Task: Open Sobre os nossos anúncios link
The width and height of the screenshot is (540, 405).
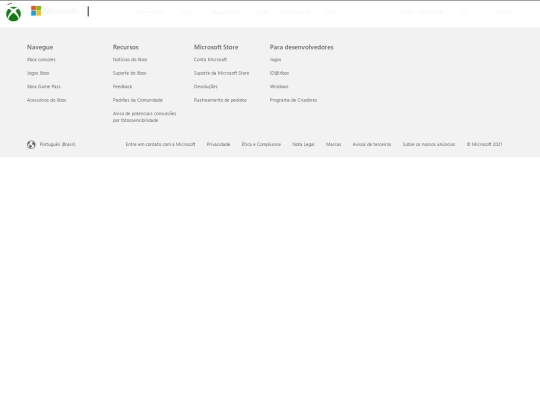Action: 429,144
